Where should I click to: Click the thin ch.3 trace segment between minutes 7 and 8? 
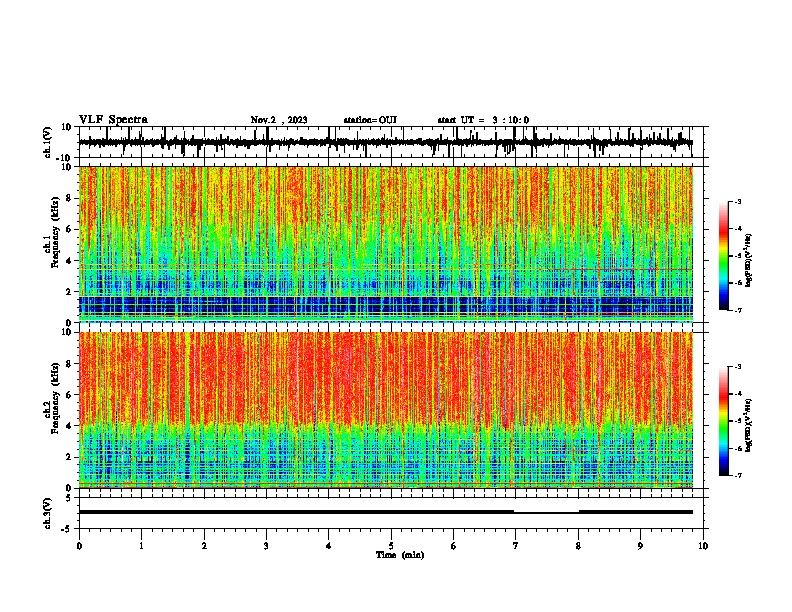click(547, 513)
